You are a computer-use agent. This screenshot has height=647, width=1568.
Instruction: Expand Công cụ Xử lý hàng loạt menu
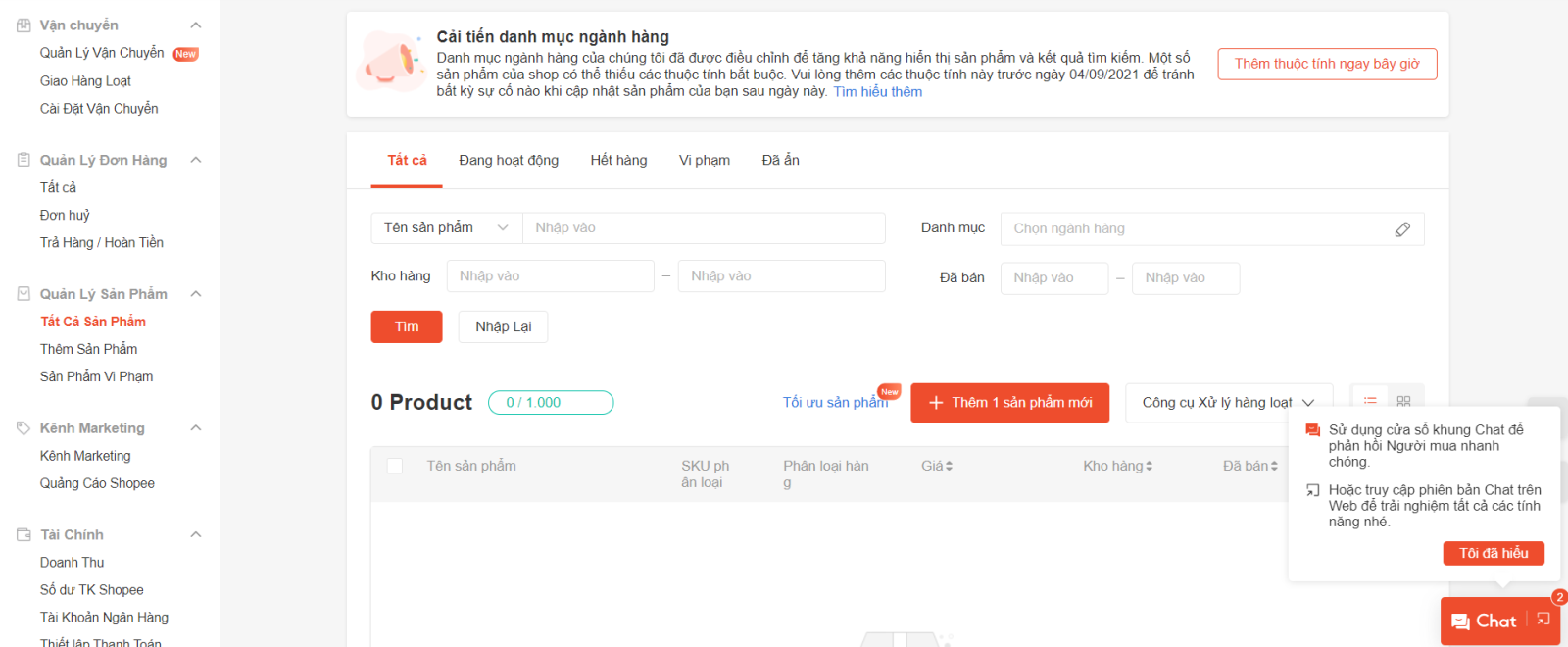1228,403
